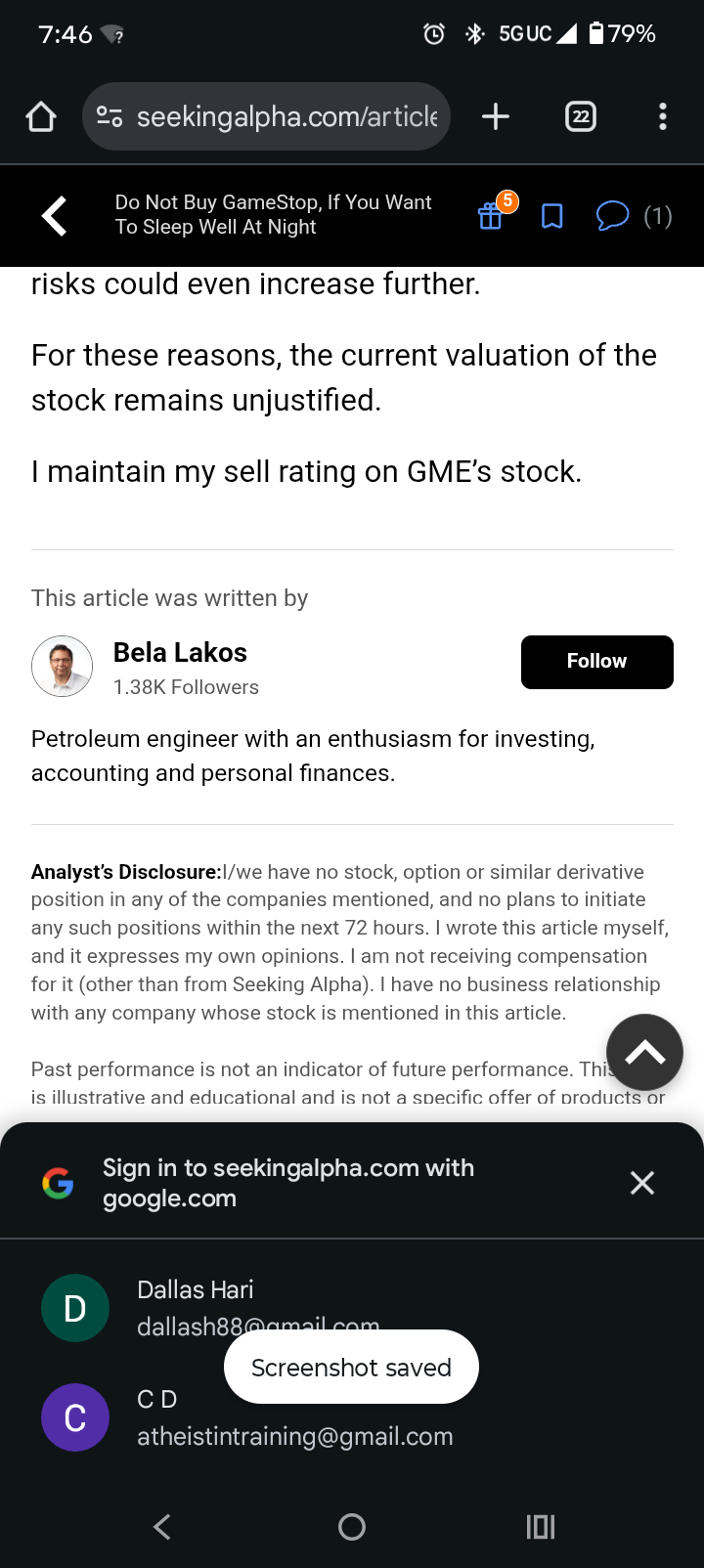
Task: Go back using the article header arrow
Action: (55, 216)
